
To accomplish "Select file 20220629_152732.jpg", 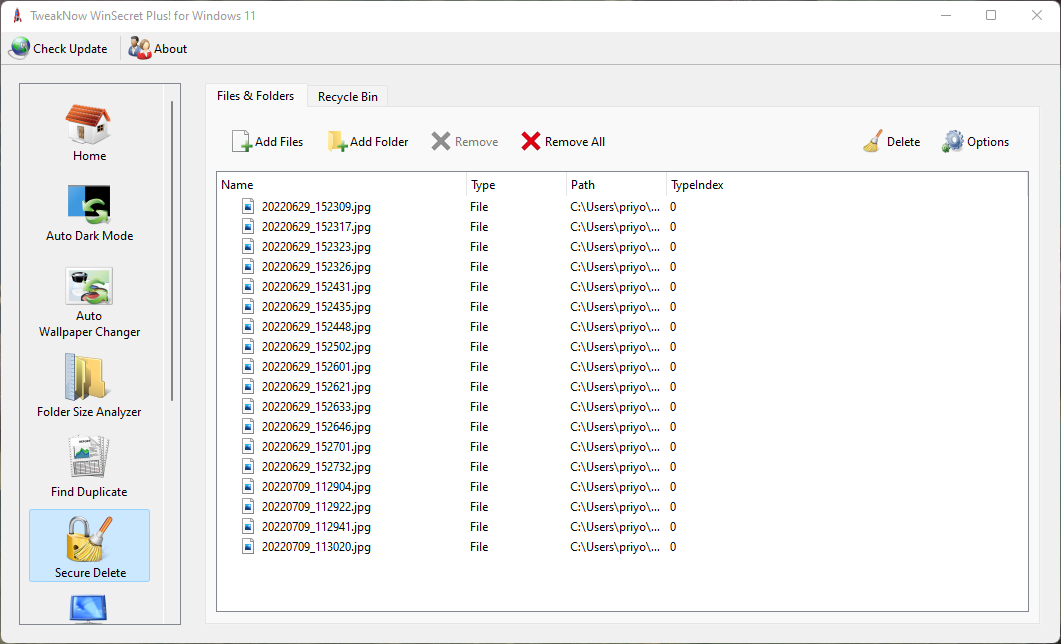I will (316, 467).
